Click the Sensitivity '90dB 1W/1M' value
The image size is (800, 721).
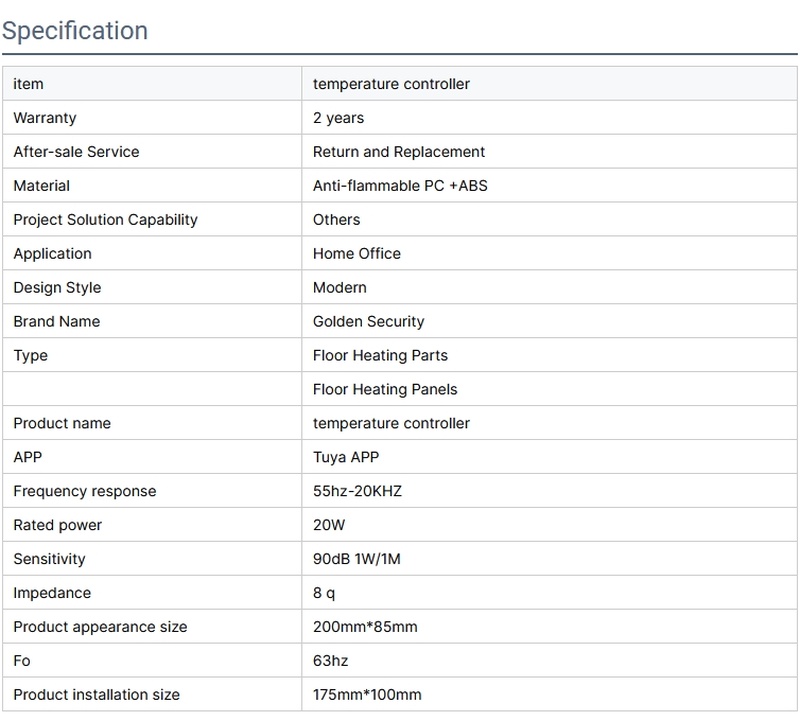point(356,560)
